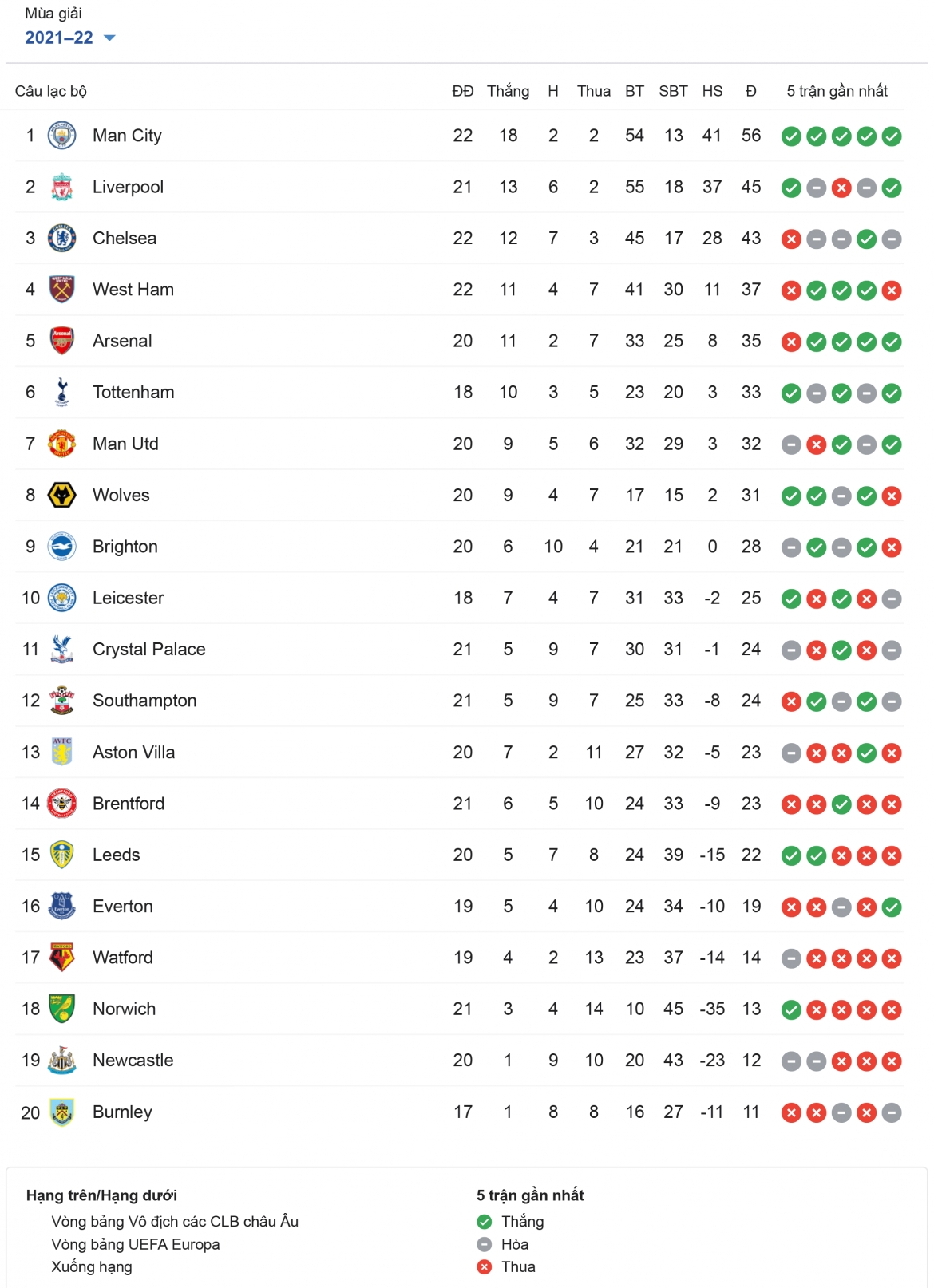Open the 2021–22 season dropdown

coord(70,38)
